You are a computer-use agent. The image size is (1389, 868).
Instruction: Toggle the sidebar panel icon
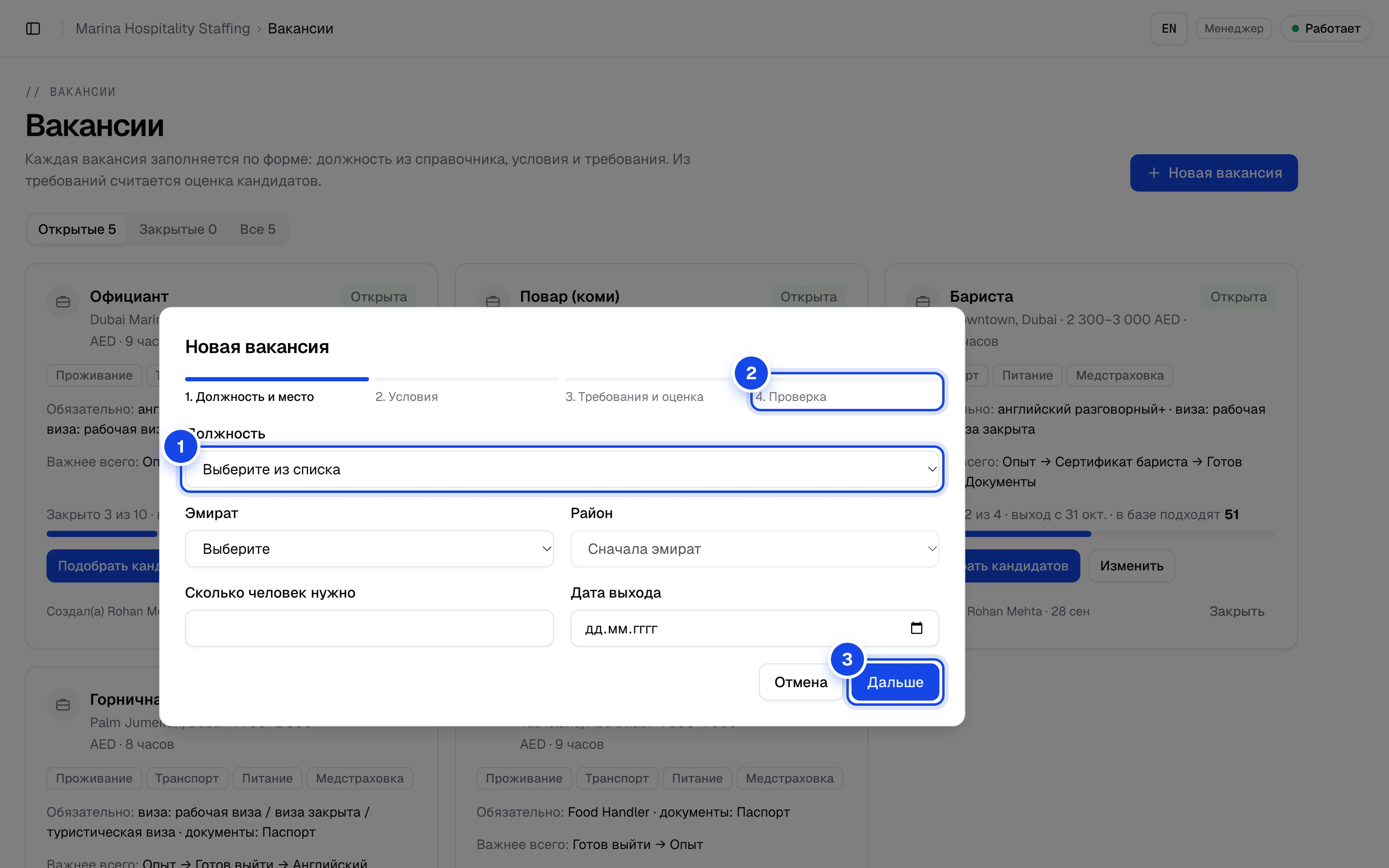[33, 29]
